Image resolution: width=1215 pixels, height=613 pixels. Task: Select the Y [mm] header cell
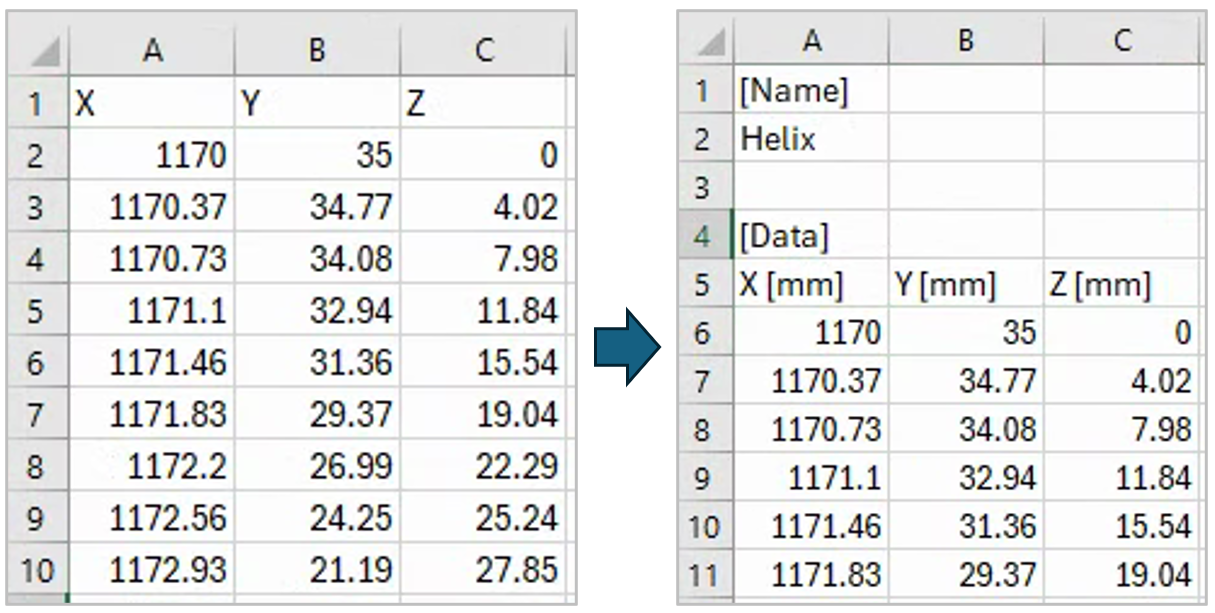(x=965, y=285)
